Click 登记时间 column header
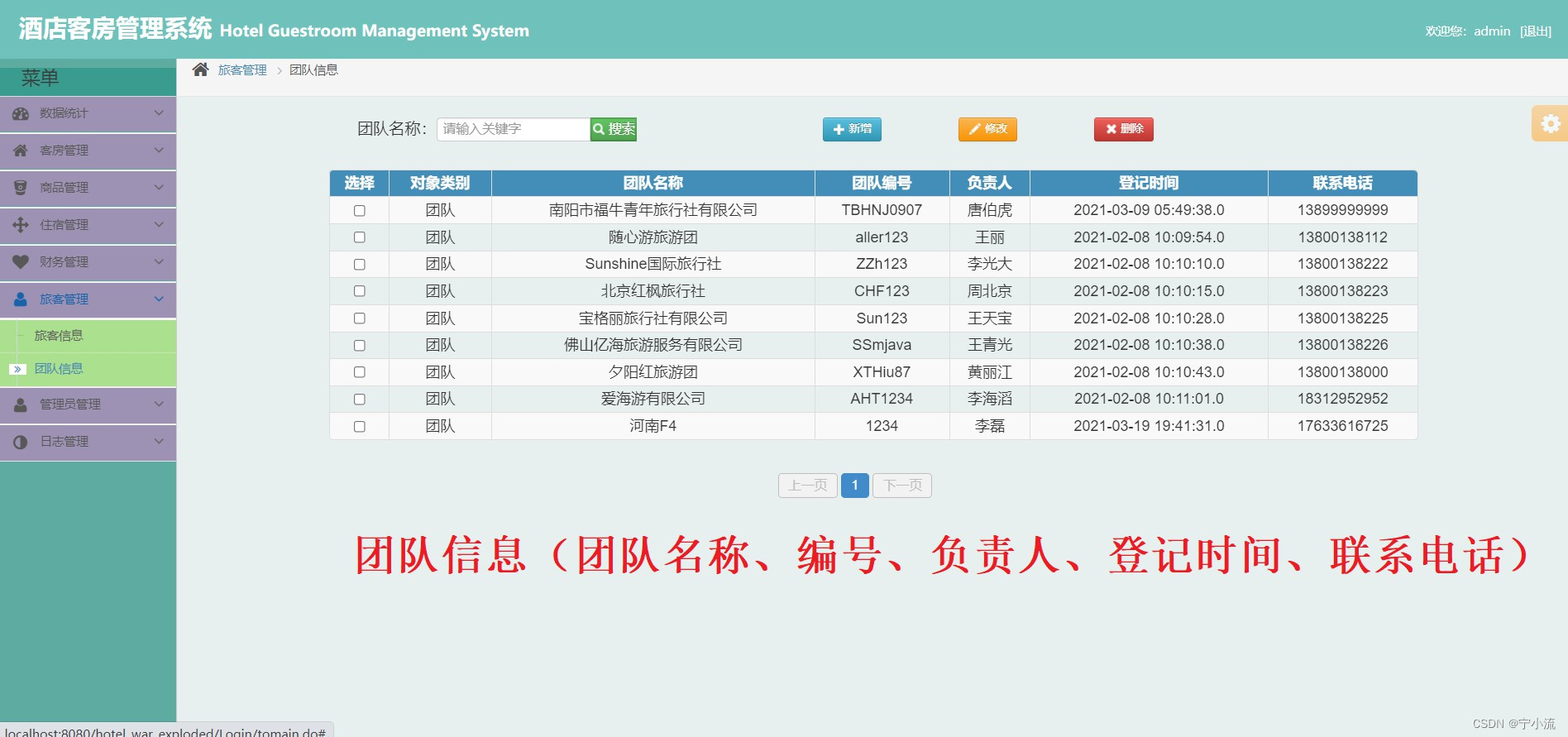This screenshot has width=1568, height=737. point(1149,183)
